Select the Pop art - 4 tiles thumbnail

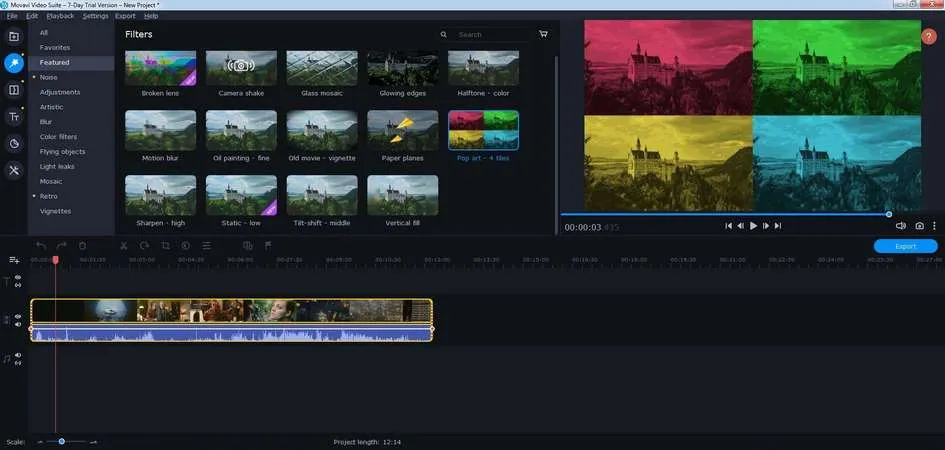tap(483, 130)
